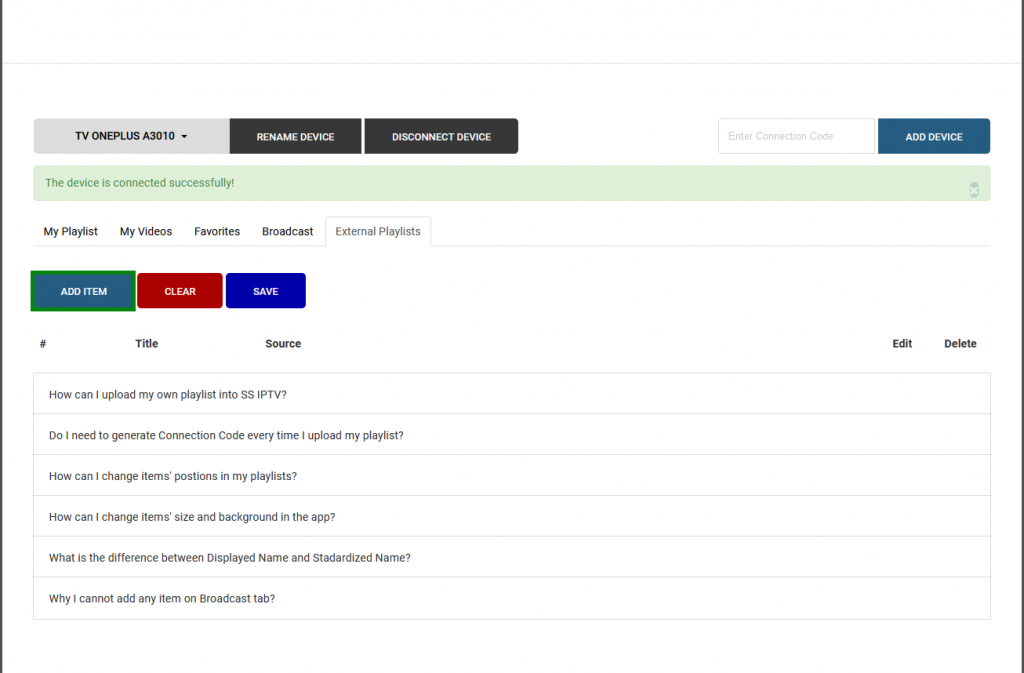Image resolution: width=1024 pixels, height=673 pixels.
Task: Expand the Displayed Name vs Standardized Name question
Action: click(x=230, y=558)
